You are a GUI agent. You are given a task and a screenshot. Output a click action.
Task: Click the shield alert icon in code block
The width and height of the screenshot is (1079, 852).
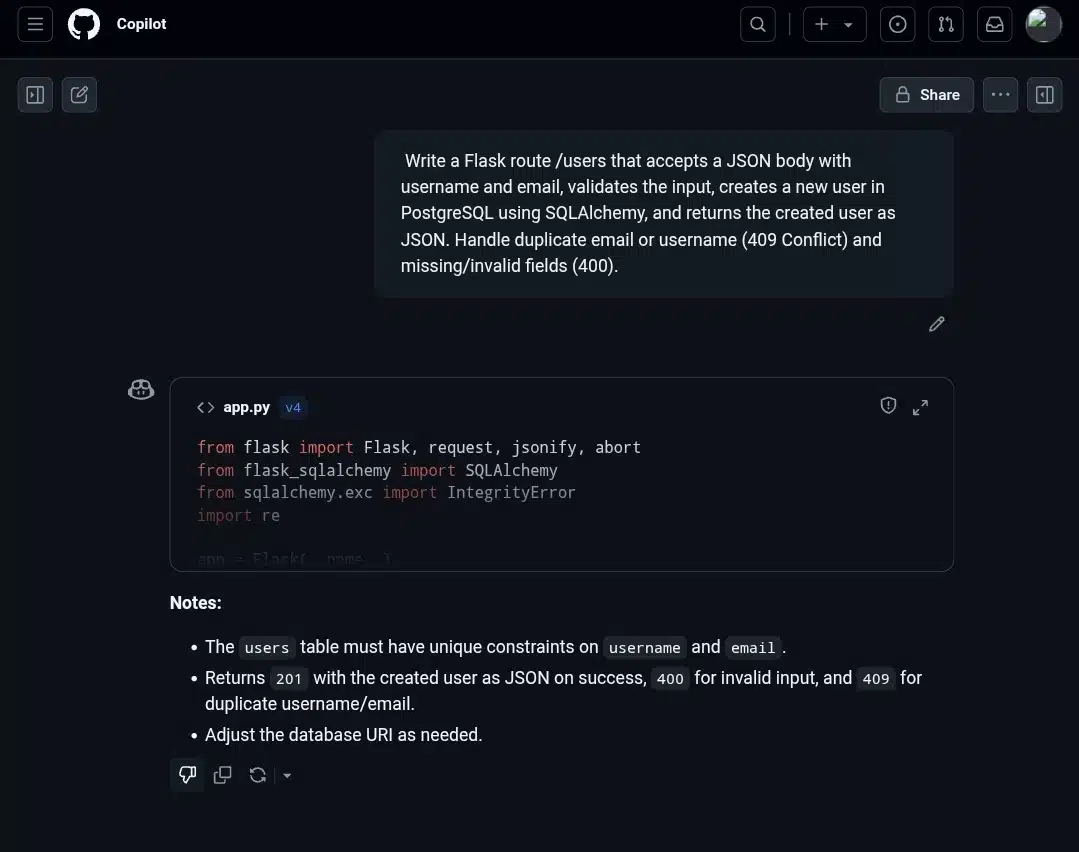888,405
